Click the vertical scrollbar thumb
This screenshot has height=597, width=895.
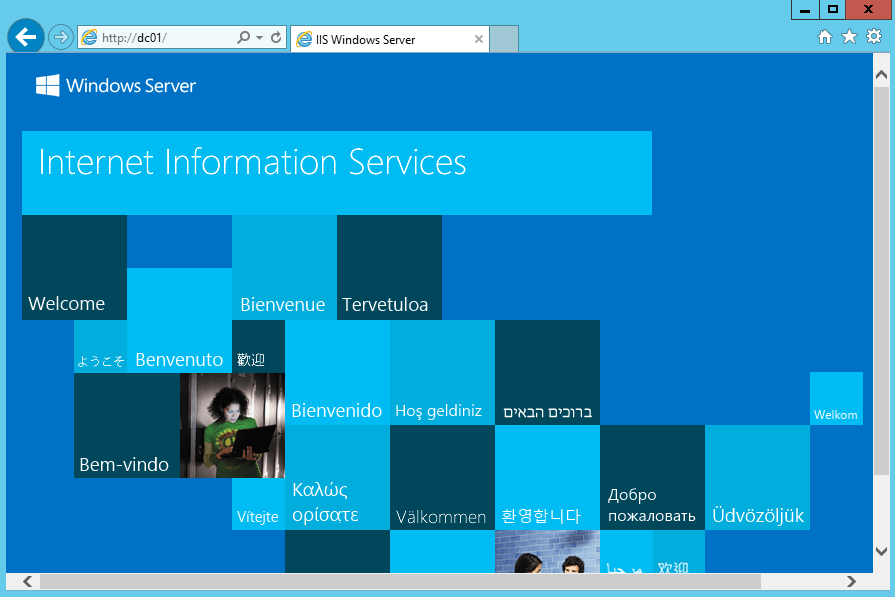coord(881,280)
